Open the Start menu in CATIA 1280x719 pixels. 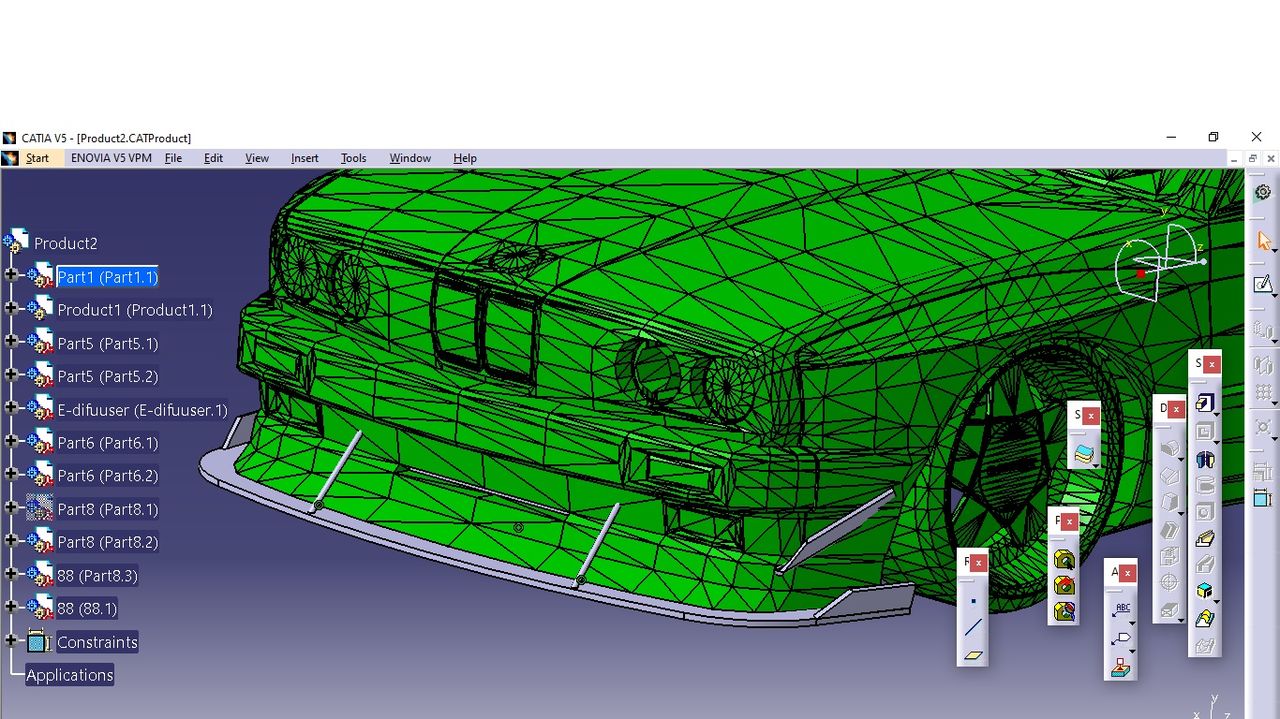pos(37,158)
